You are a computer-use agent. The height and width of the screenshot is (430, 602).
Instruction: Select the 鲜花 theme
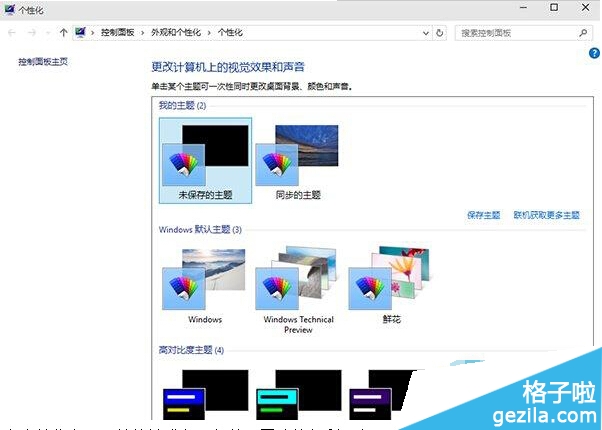click(391, 285)
